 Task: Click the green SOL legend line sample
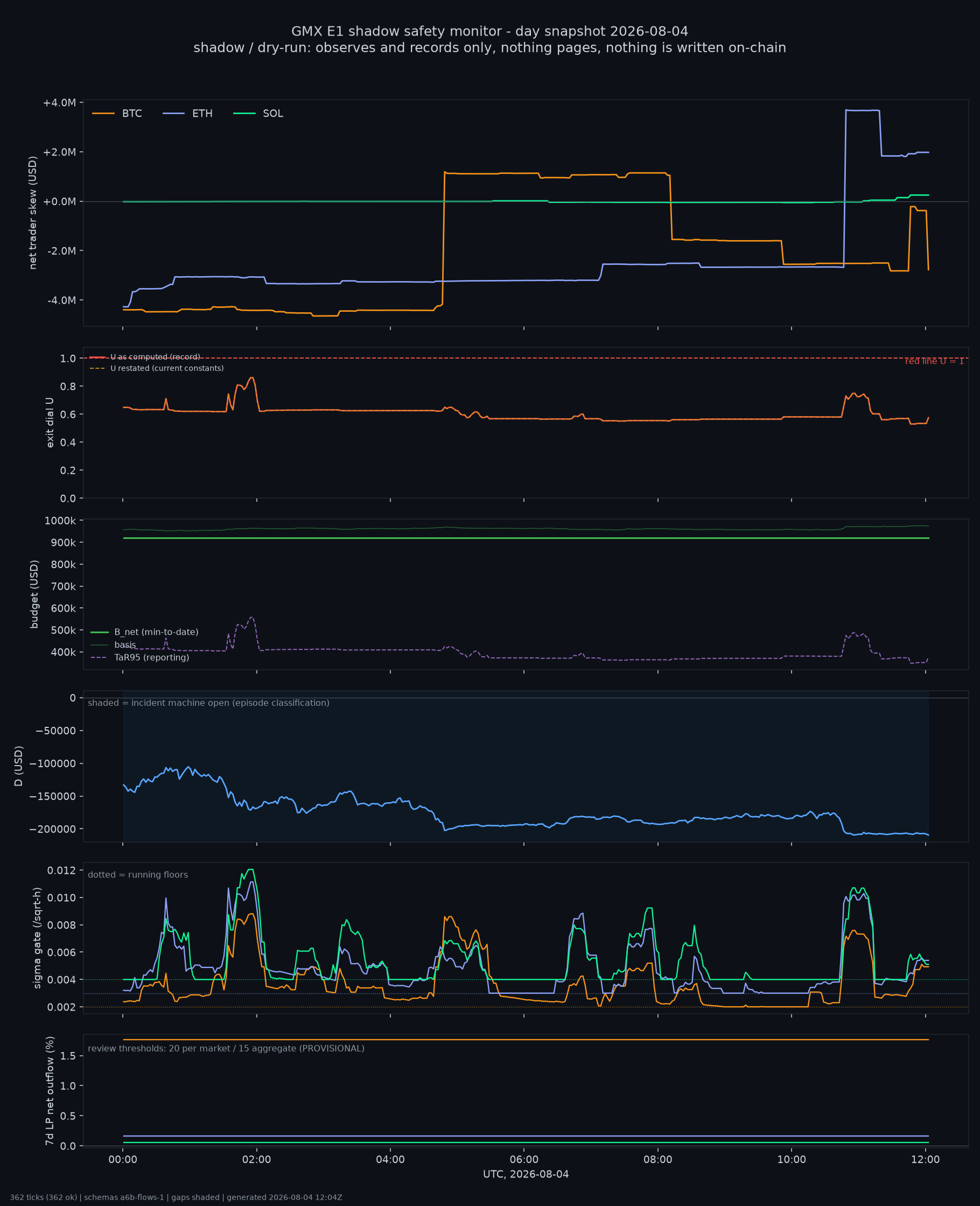(x=244, y=114)
